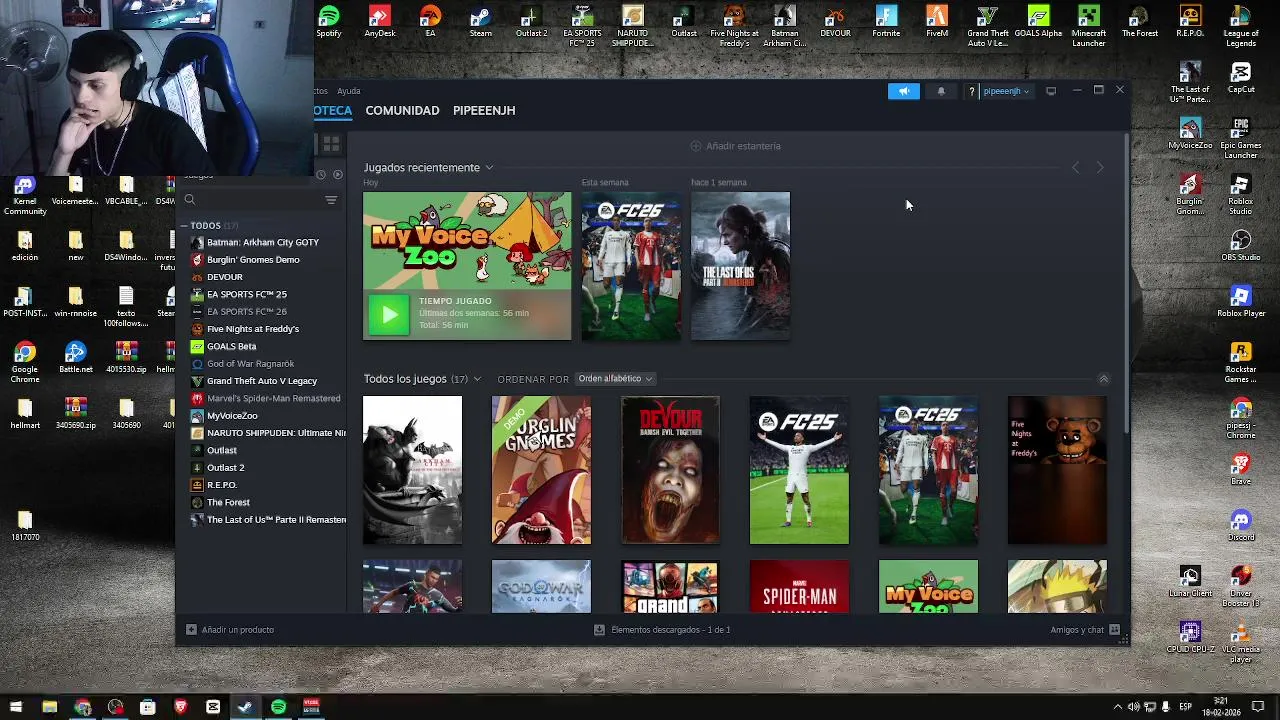Screen dimensions: 1280x720
Task: Open the Orden alfabético sort dropdown
Action: 615,379
